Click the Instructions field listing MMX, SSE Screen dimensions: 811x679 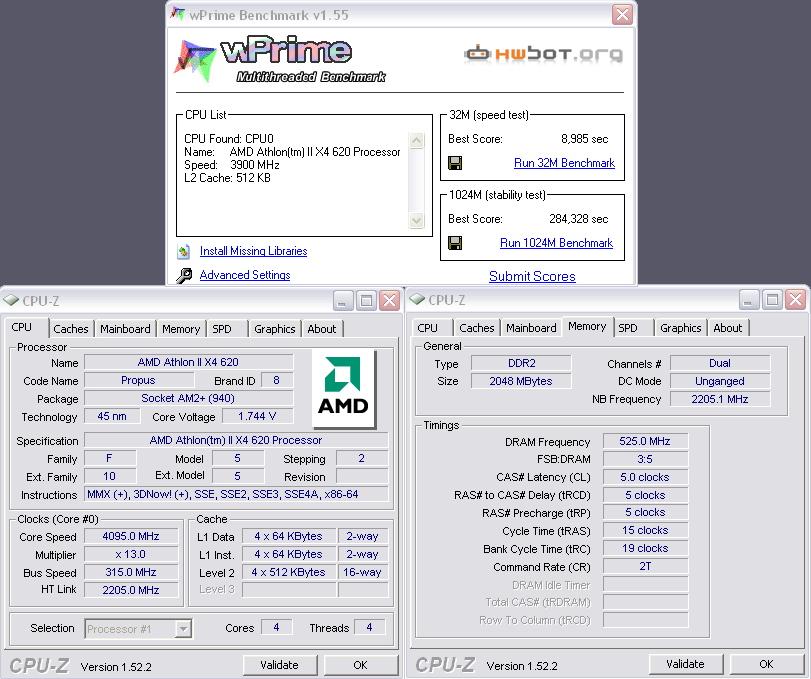coord(236,494)
